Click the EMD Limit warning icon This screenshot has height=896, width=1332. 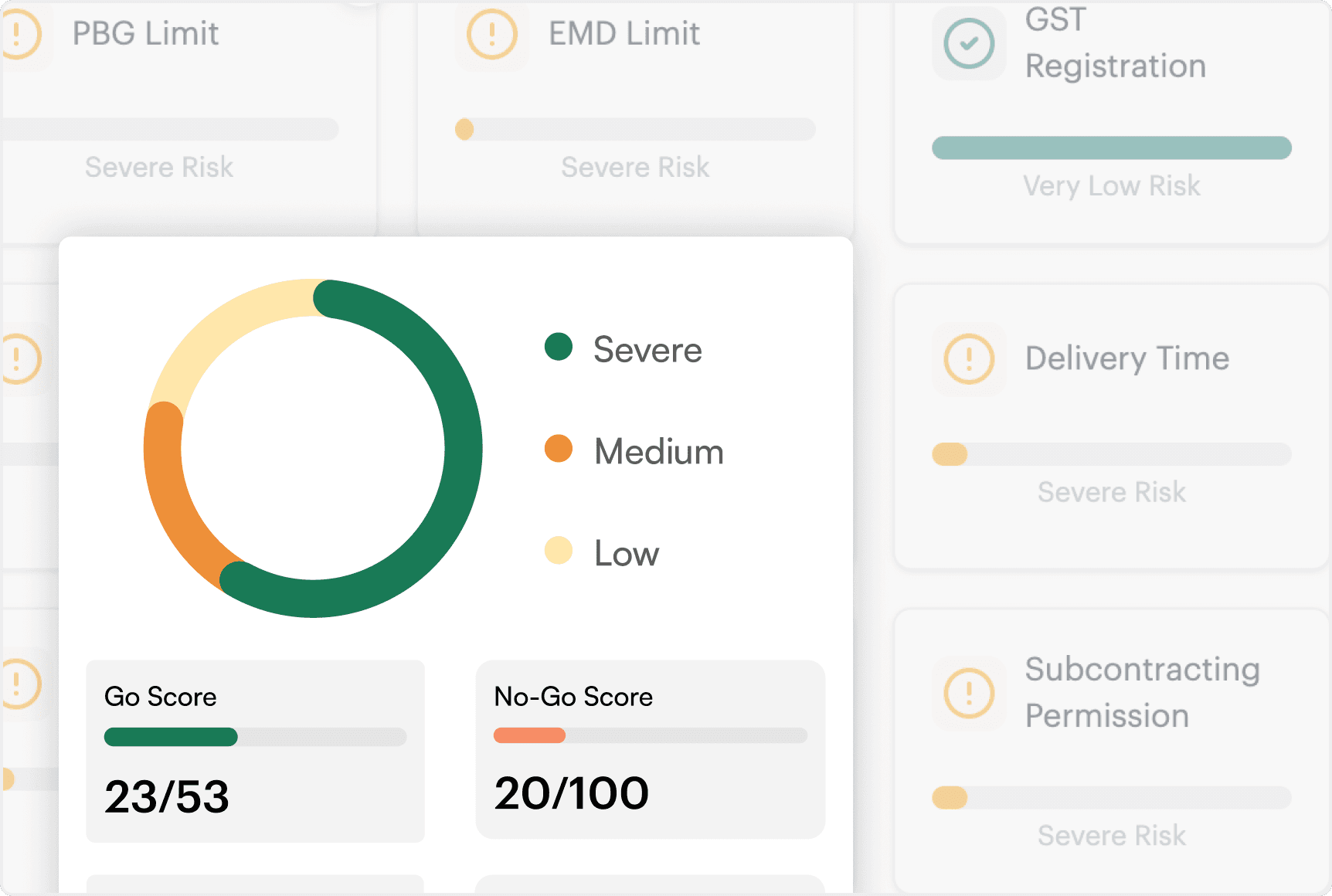pos(493,35)
